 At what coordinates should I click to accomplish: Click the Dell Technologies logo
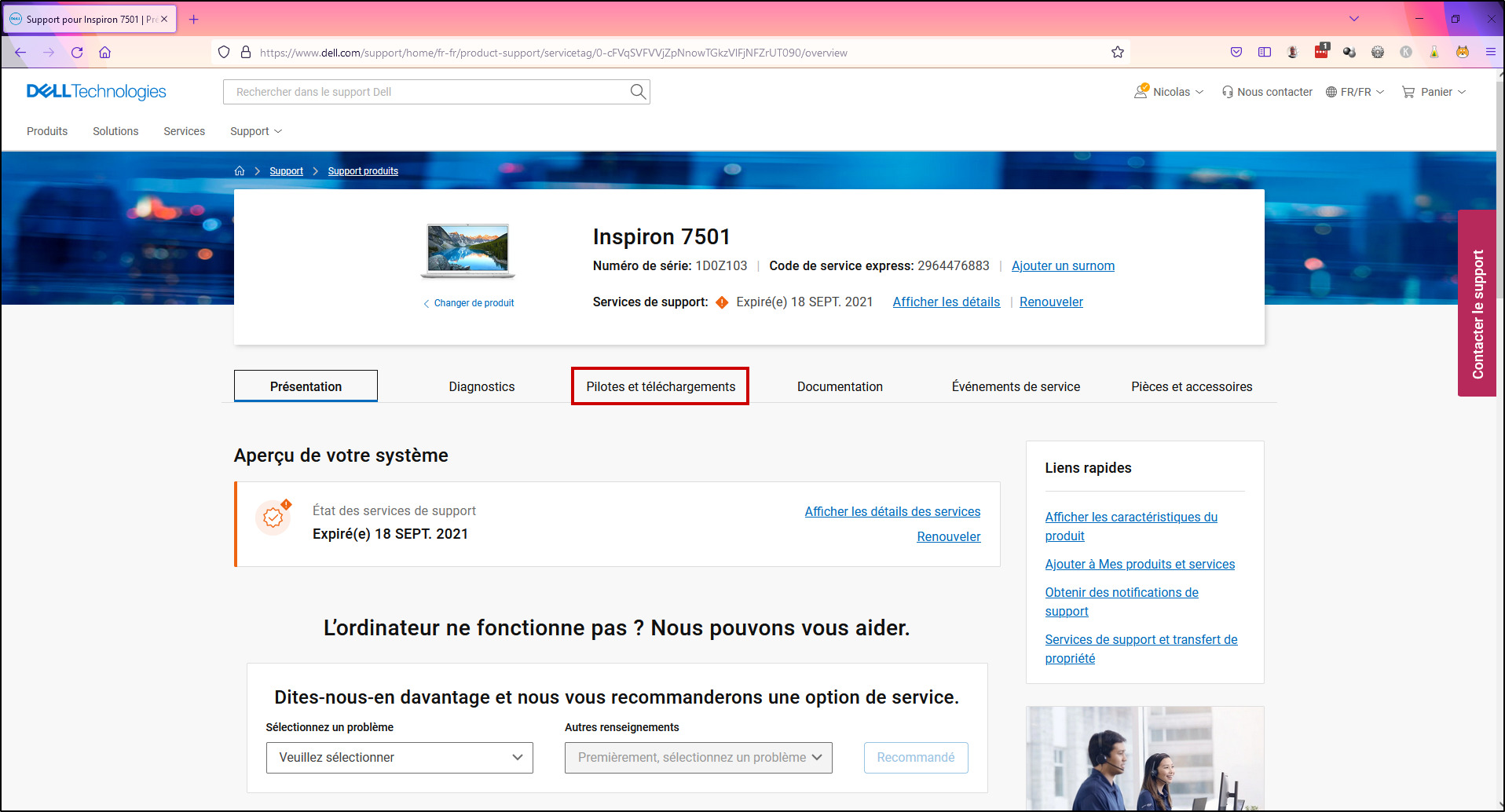97,92
